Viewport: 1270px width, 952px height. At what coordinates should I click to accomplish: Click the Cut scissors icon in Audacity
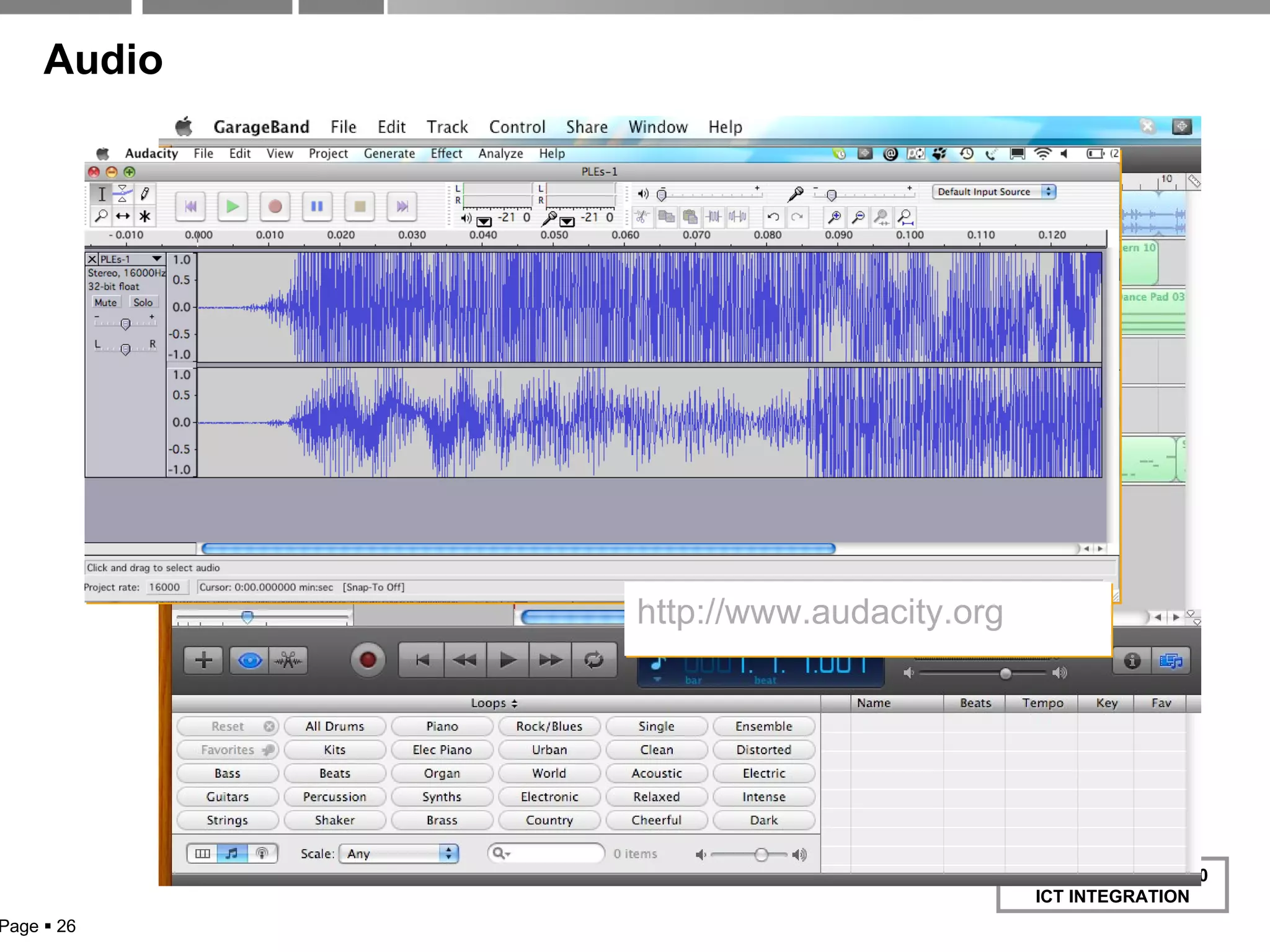pyautogui.click(x=642, y=217)
